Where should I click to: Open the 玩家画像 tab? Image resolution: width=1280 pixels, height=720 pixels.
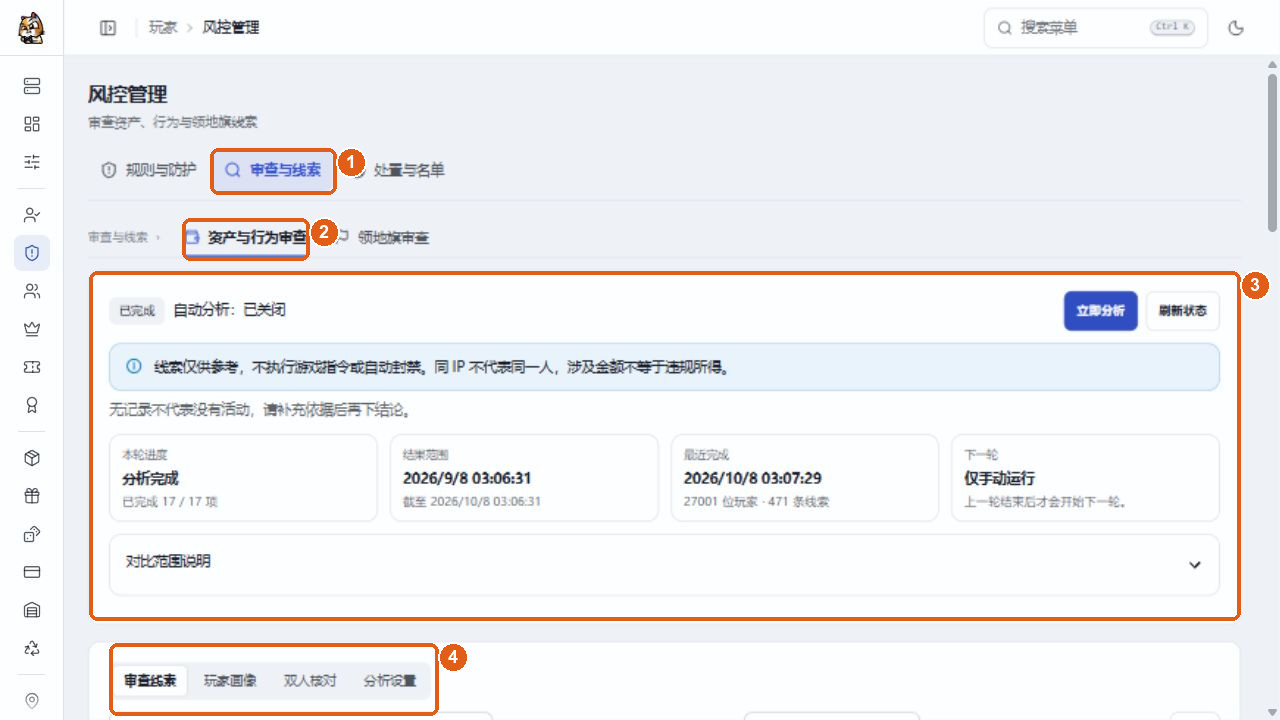(x=230, y=681)
